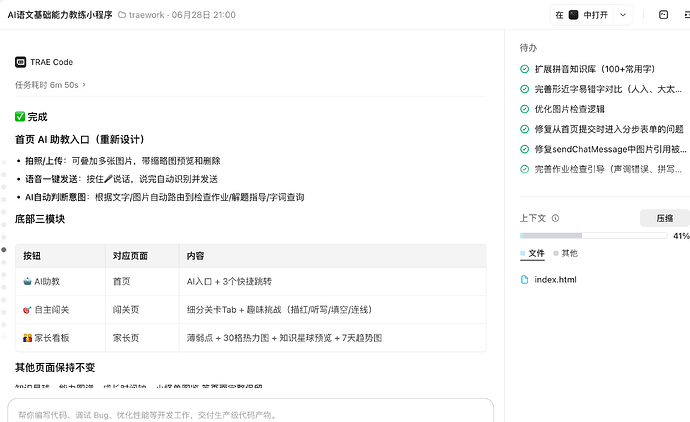690x422 pixels.
Task: Click the 底部三模块 heading
Action: [x=40, y=219]
